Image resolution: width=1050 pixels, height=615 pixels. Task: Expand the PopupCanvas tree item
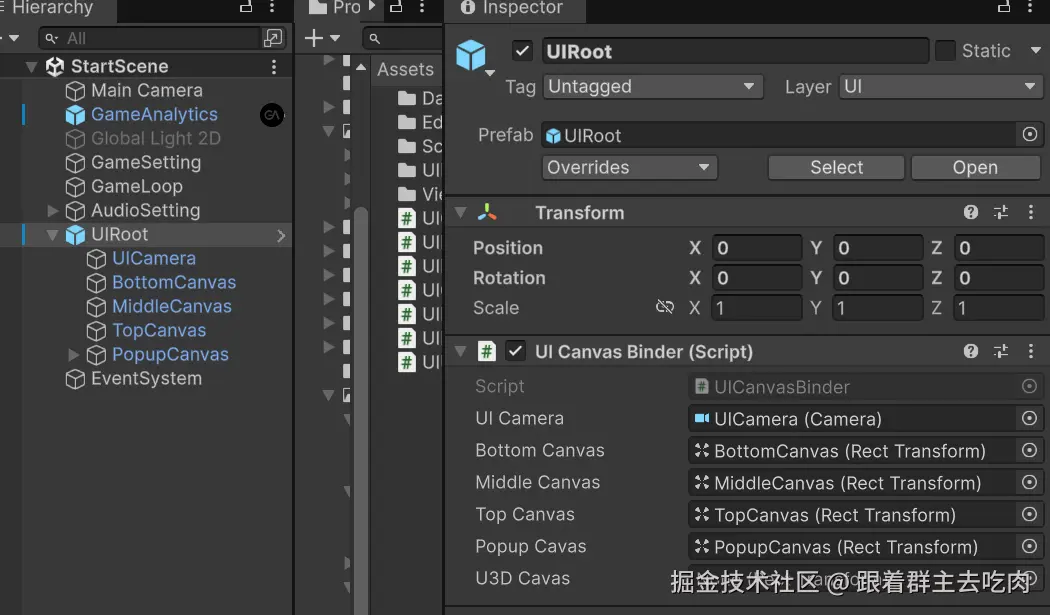pos(73,355)
